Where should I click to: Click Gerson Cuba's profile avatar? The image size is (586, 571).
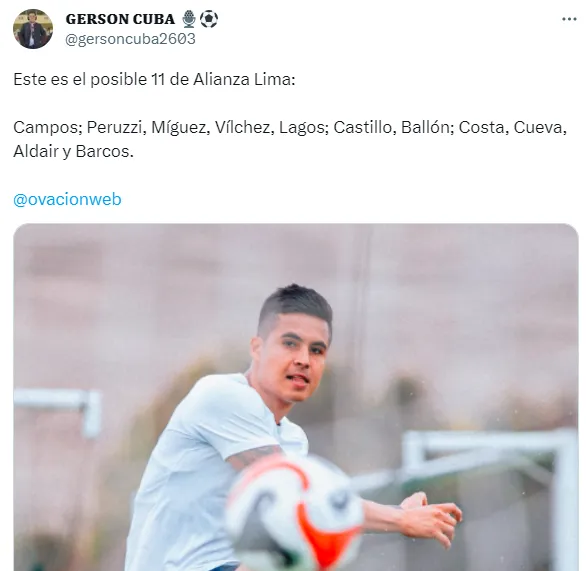(33, 29)
